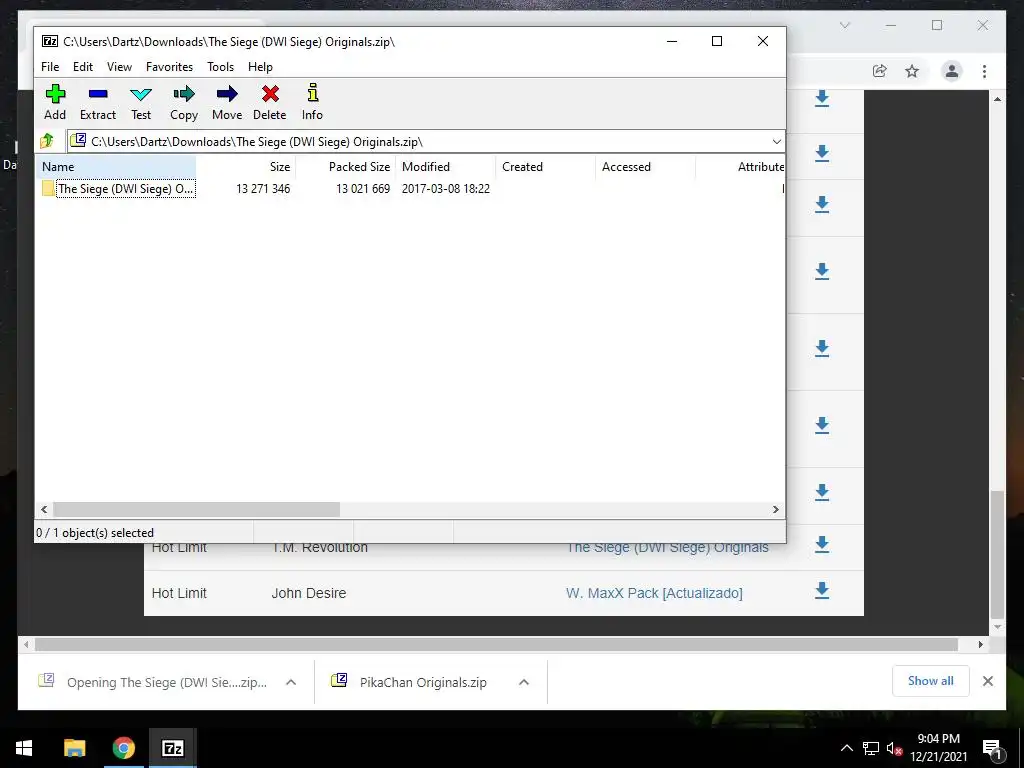Image resolution: width=1024 pixels, height=768 pixels.
Task: Click the Chrome tab search chevron
Action: [x=845, y=25]
